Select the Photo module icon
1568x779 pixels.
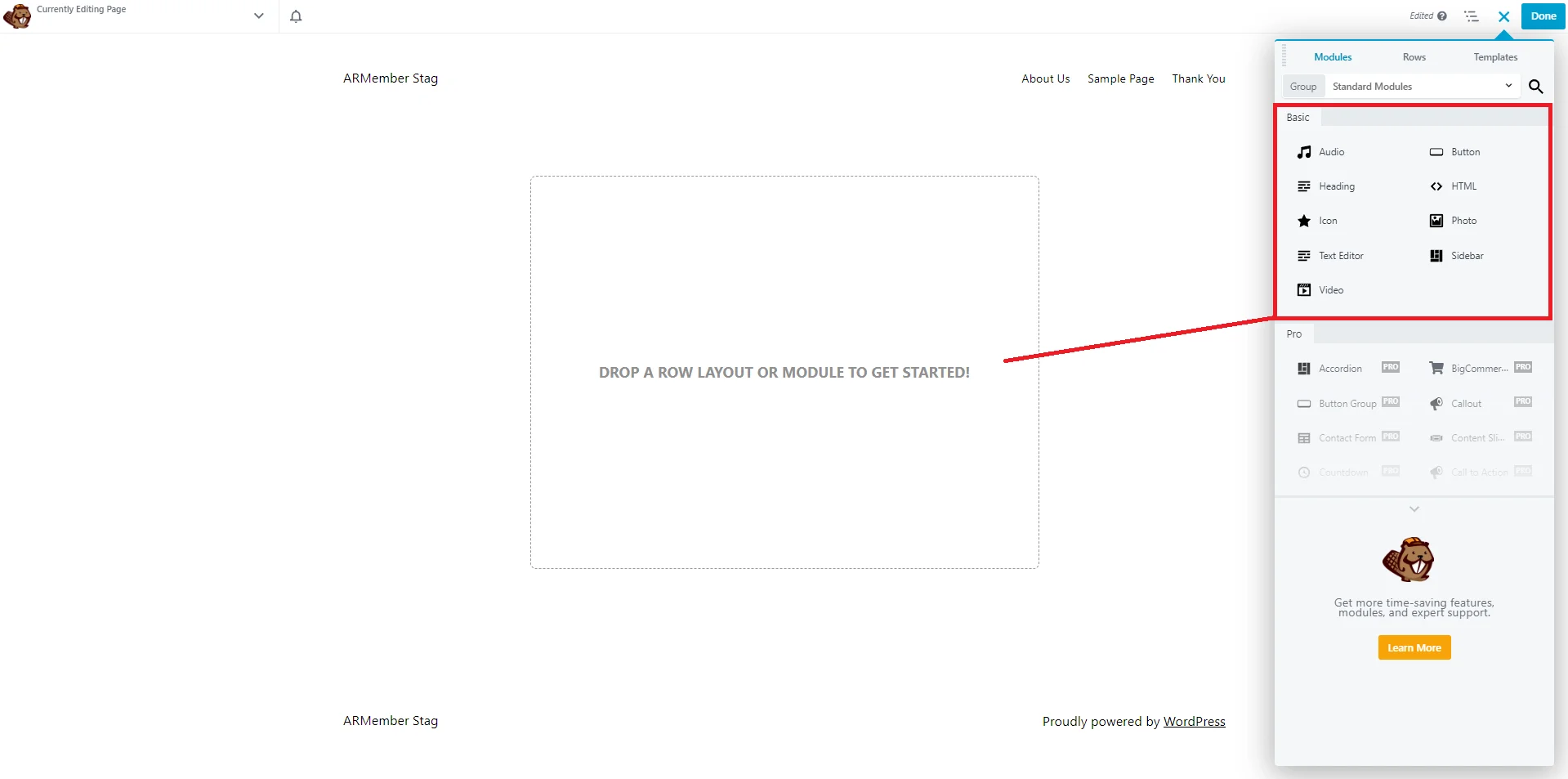click(1436, 221)
